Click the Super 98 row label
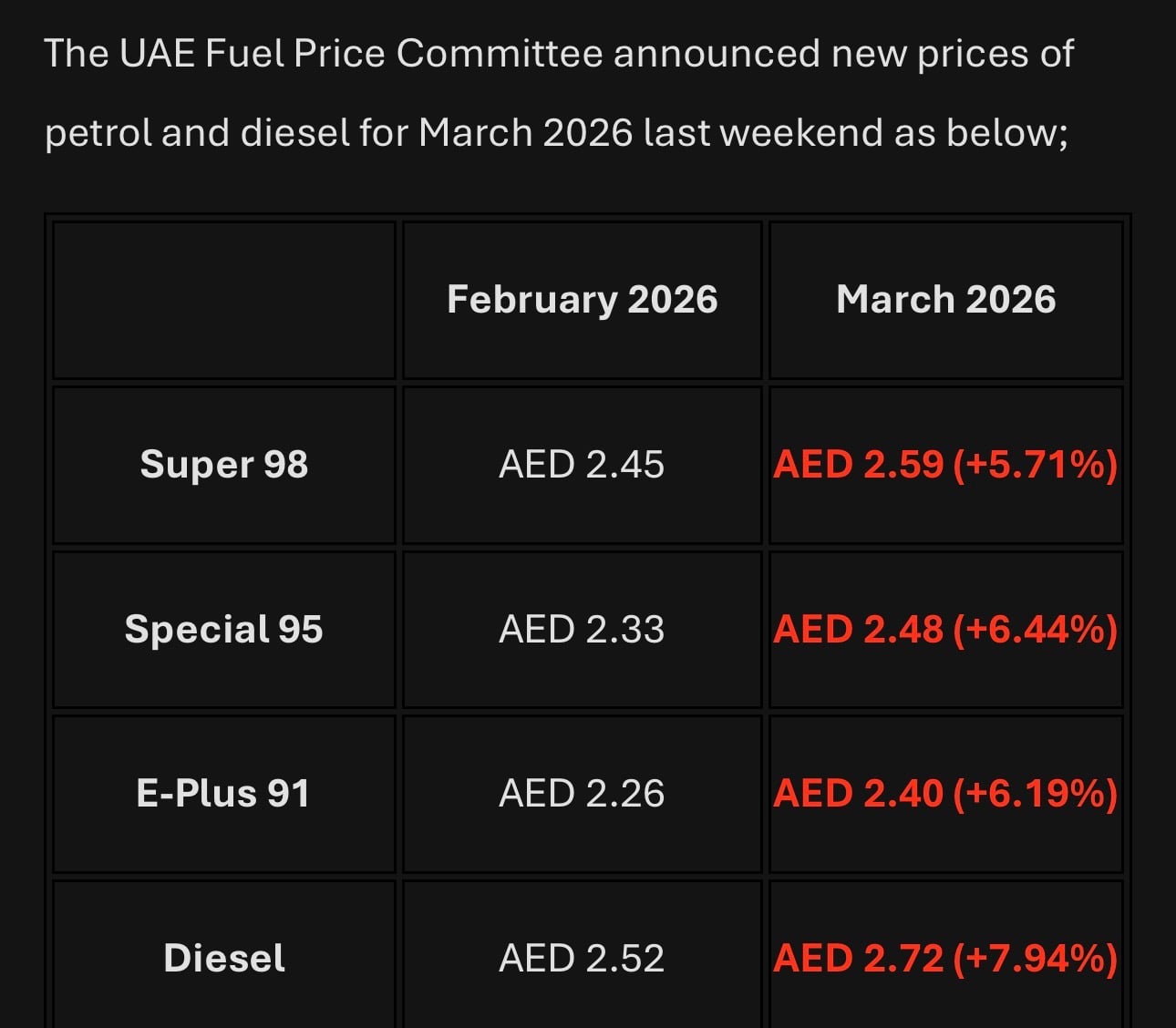 pos(224,465)
